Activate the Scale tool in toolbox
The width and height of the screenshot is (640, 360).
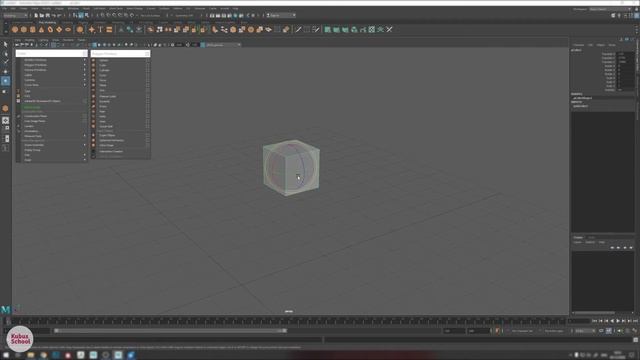pos(5,91)
